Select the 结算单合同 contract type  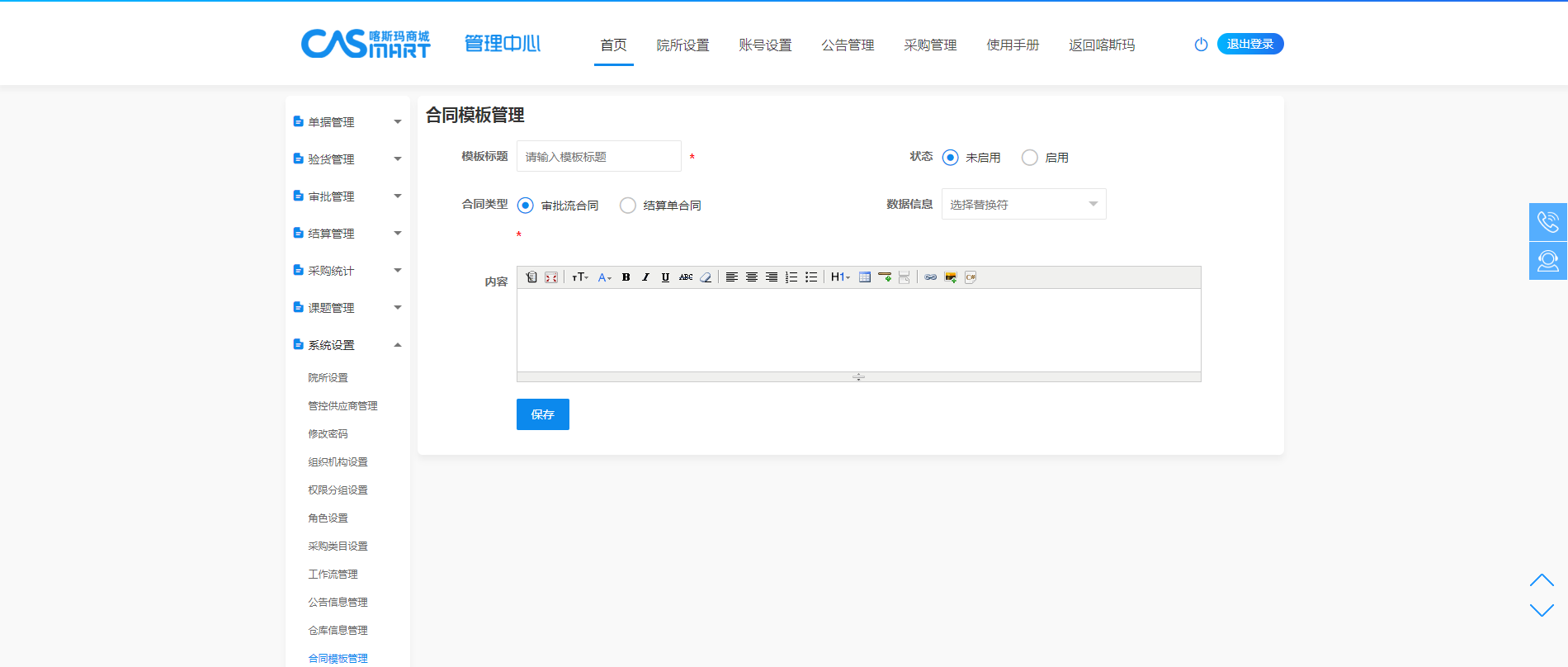tap(628, 206)
